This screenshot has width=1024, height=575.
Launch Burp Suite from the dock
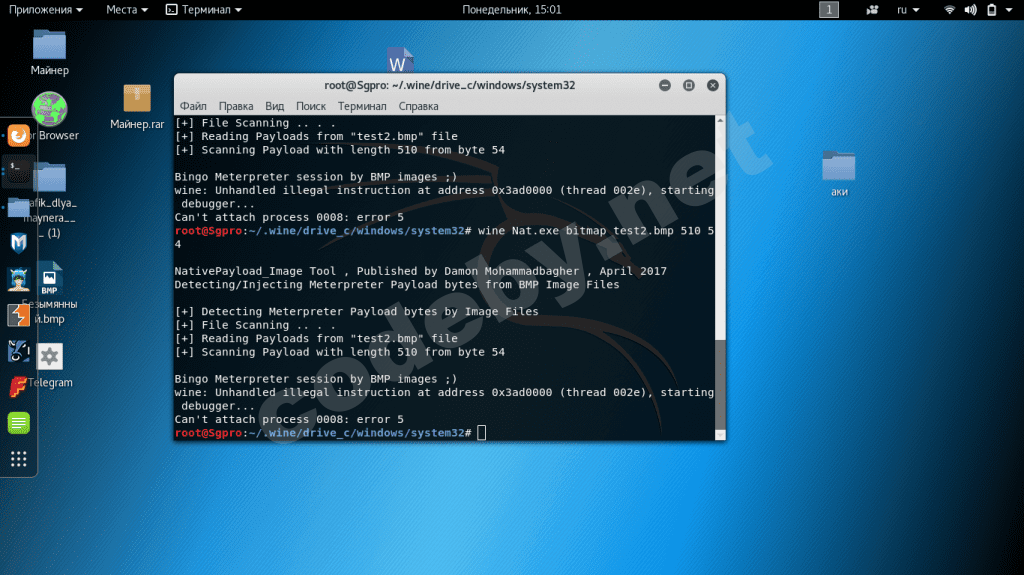pyautogui.click(x=18, y=315)
